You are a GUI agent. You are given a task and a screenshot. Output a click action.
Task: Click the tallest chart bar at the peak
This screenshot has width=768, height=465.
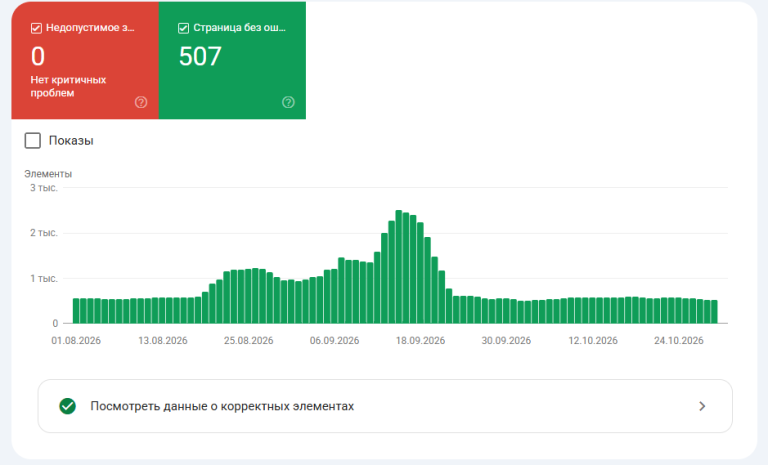[x=399, y=267]
